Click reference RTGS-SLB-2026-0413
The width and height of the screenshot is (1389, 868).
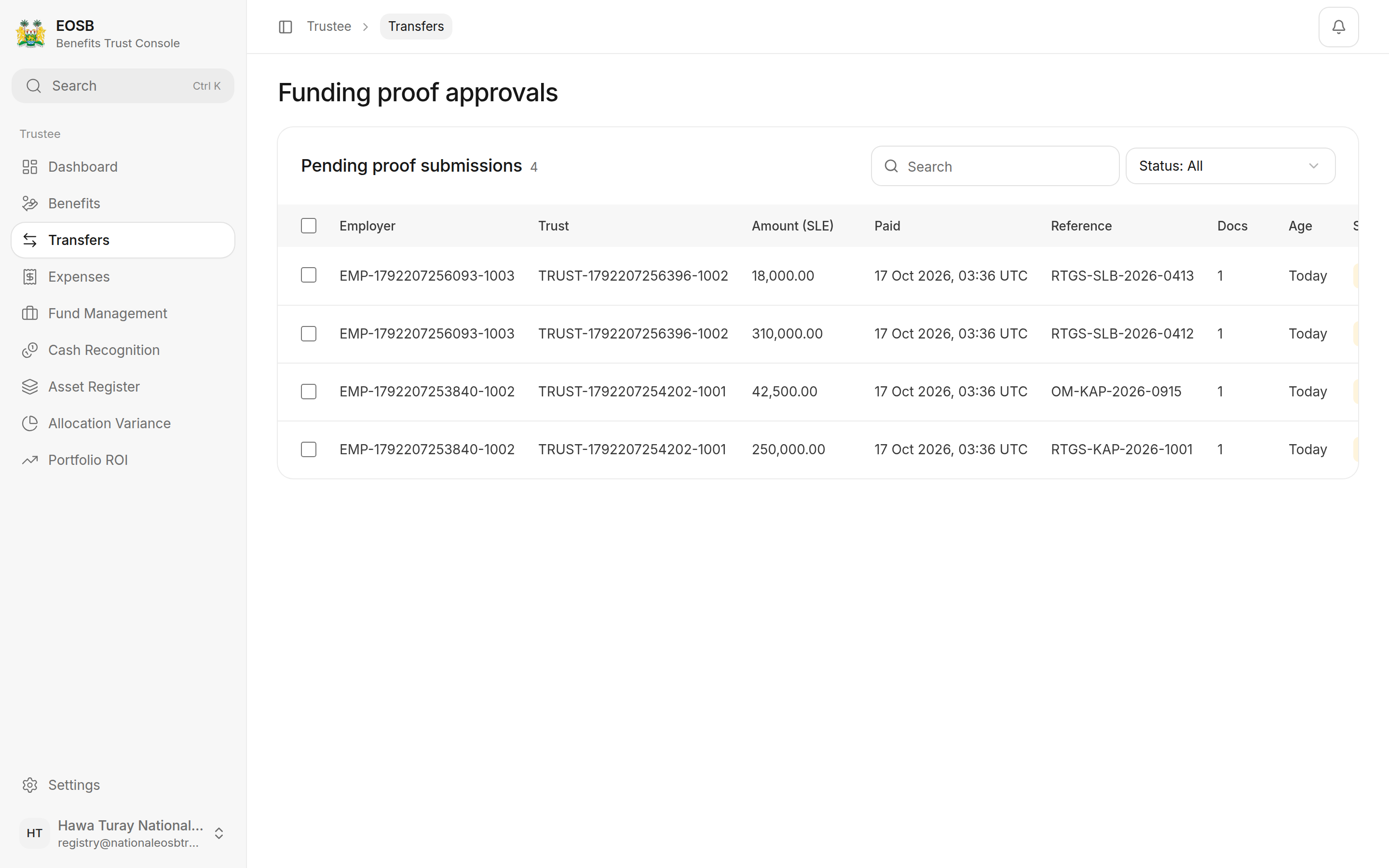(1122, 275)
